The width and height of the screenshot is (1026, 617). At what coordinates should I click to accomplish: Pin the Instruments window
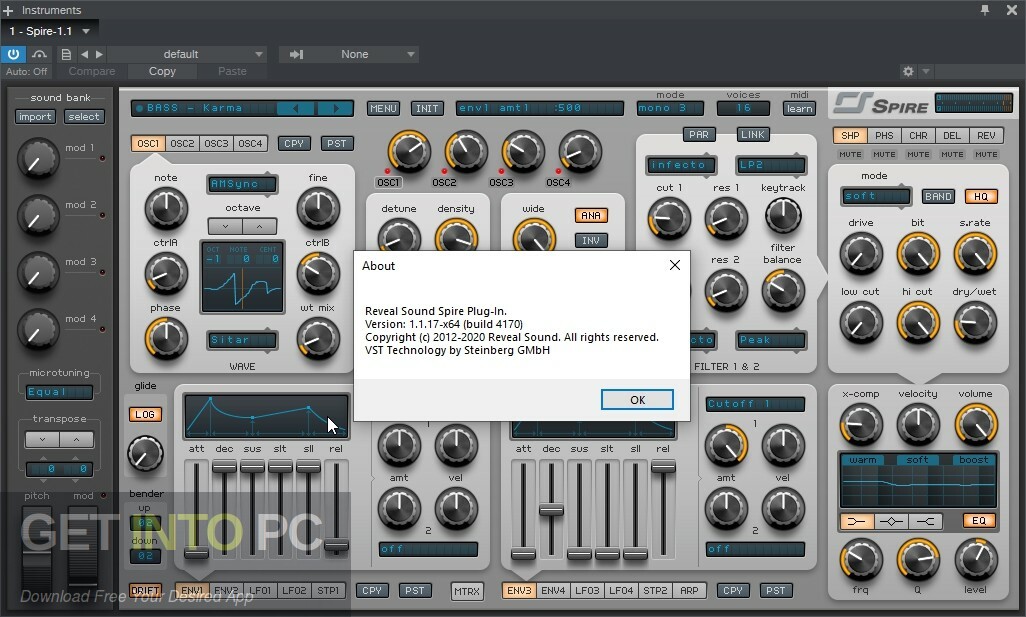(x=985, y=10)
